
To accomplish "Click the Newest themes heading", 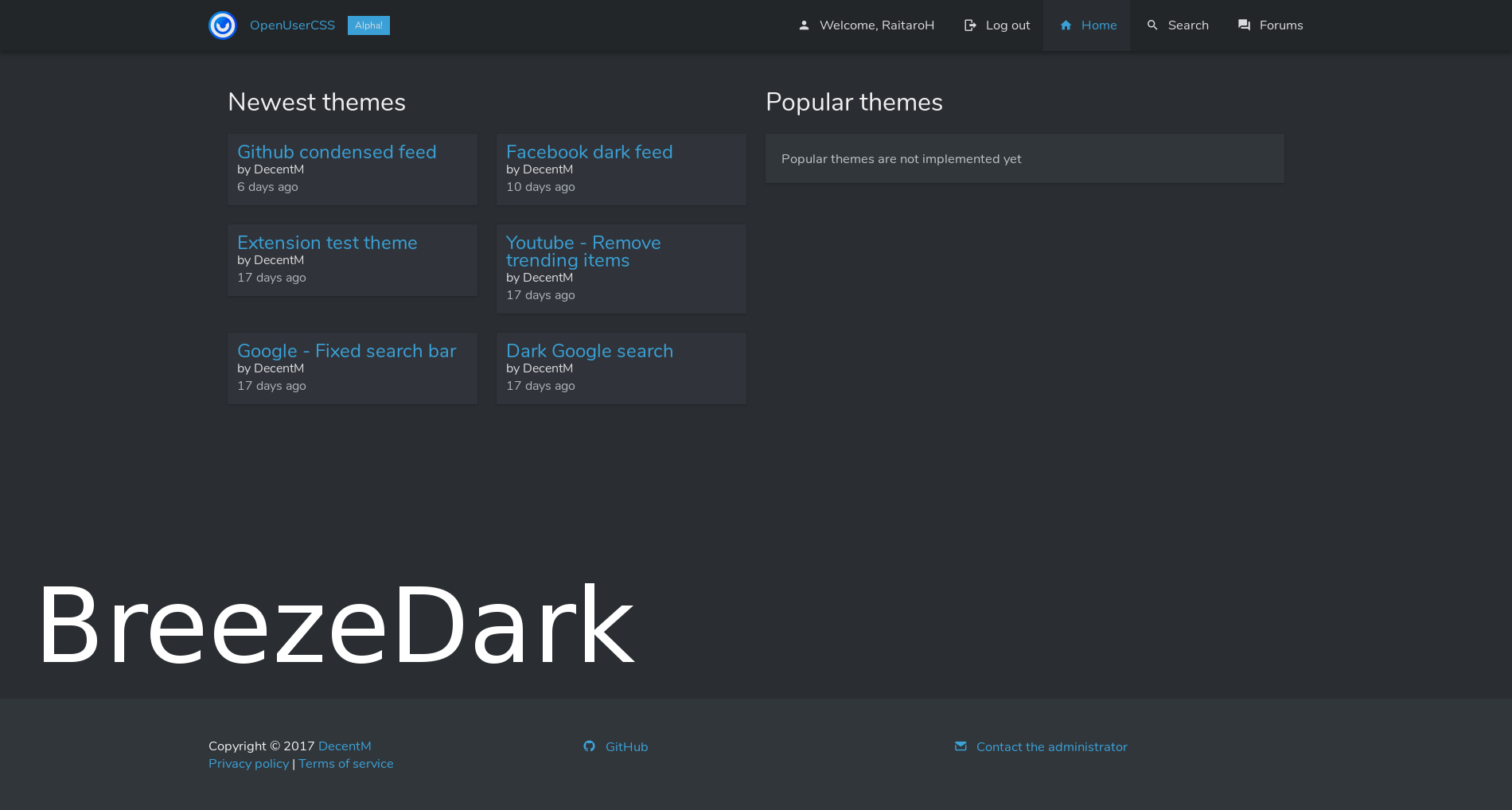I will click(x=317, y=102).
